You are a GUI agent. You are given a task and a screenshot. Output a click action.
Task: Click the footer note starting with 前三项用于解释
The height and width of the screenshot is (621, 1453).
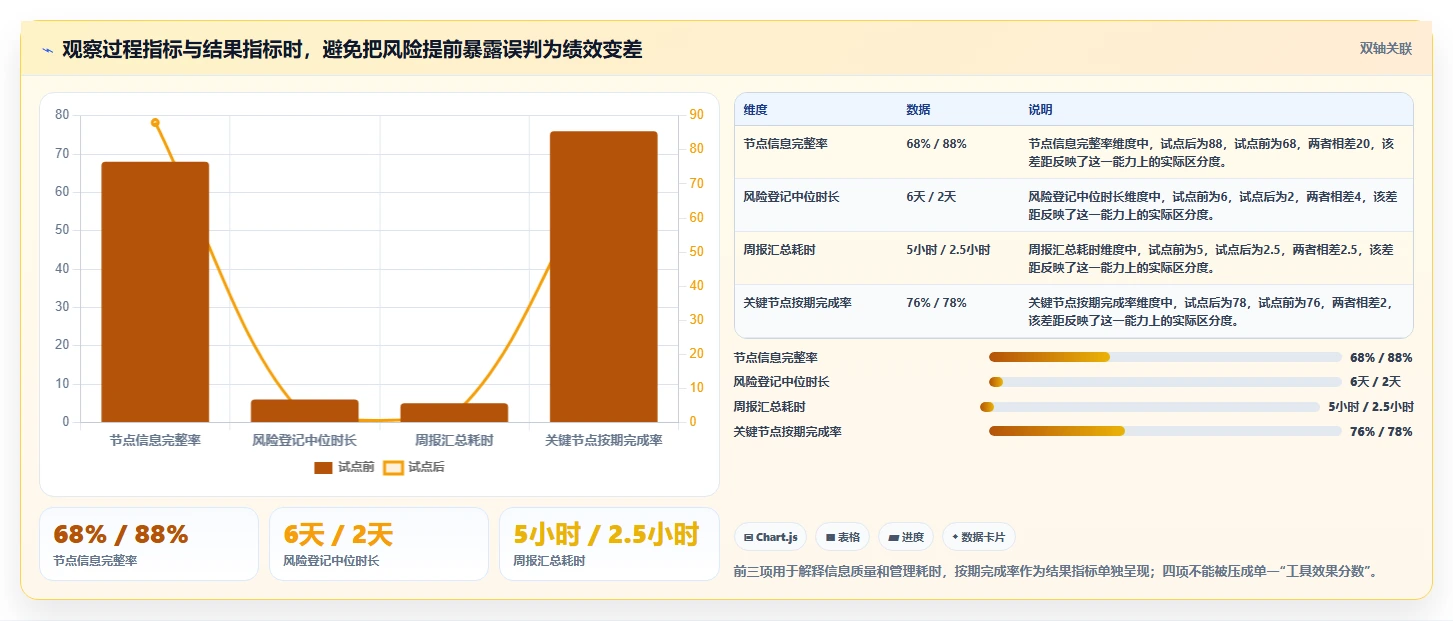pyautogui.click(x=1056, y=572)
